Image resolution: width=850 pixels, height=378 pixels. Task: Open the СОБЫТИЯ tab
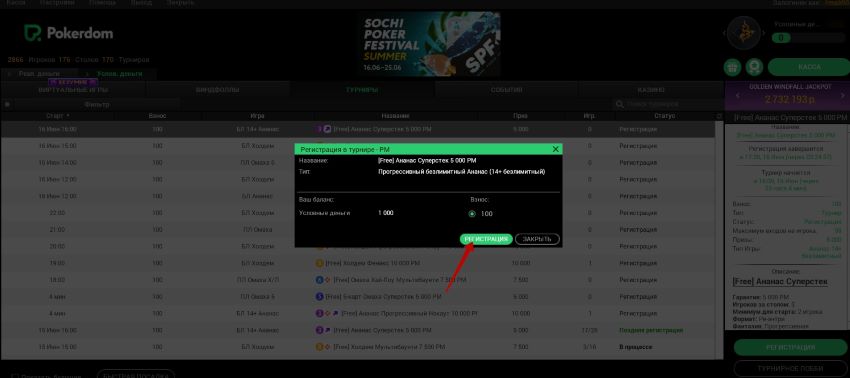[506, 90]
